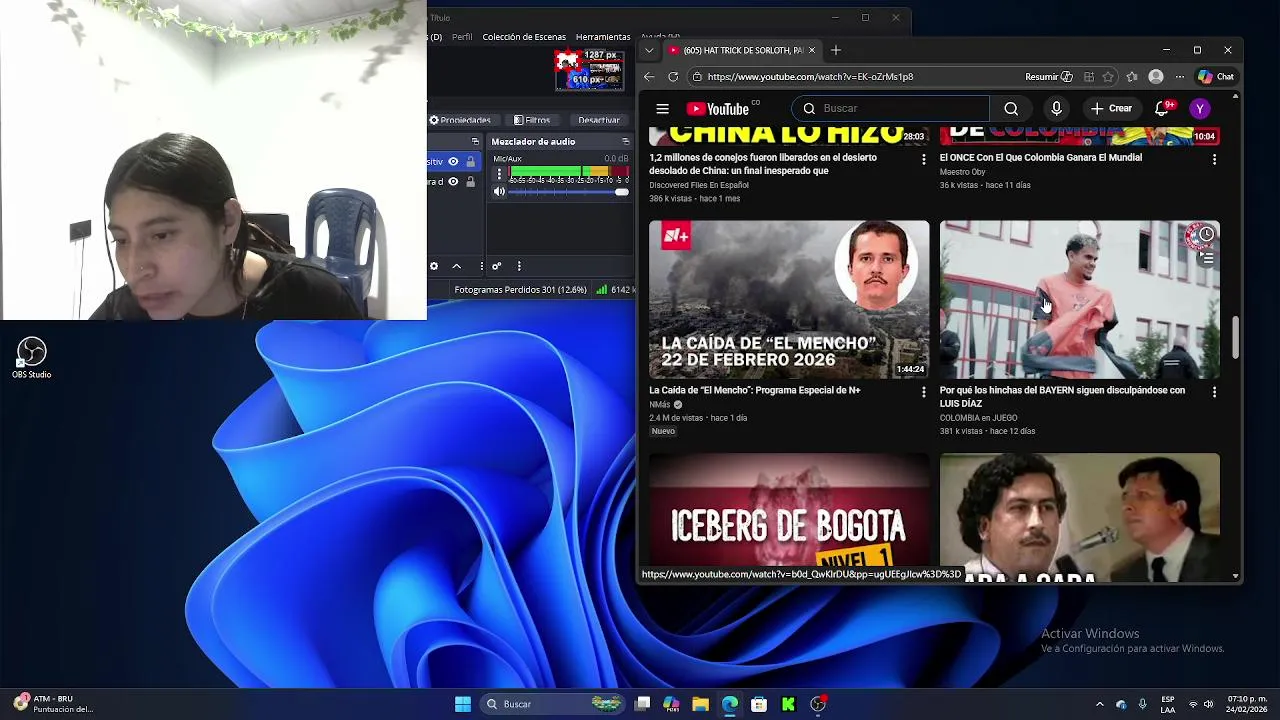Open Perfil menu in OBS
The width and height of the screenshot is (1280, 720).
pos(462,37)
